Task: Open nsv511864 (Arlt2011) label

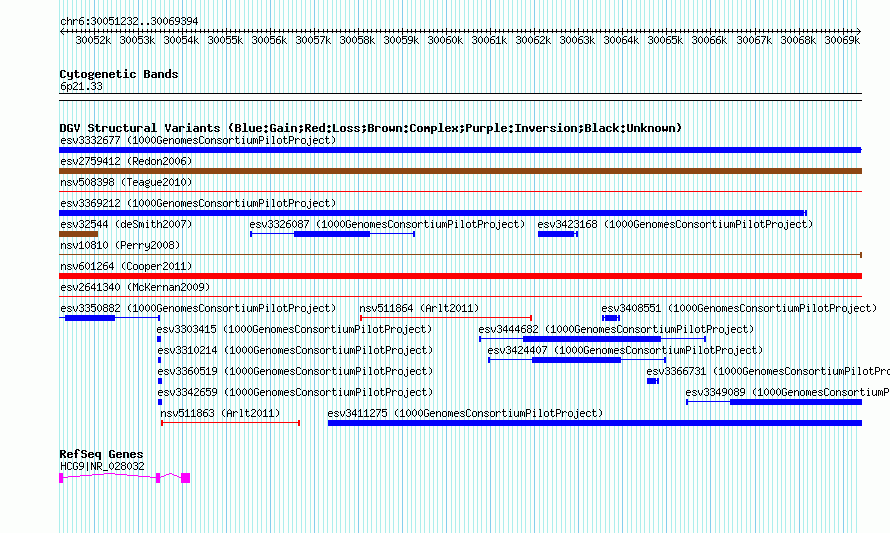Action: [x=419, y=308]
